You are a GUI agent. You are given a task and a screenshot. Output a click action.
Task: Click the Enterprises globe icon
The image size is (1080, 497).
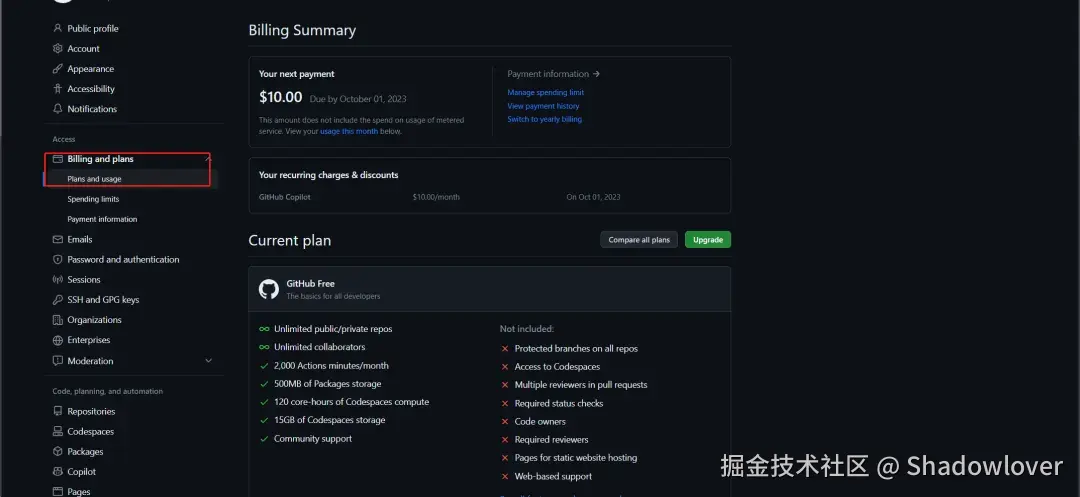[58, 340]
